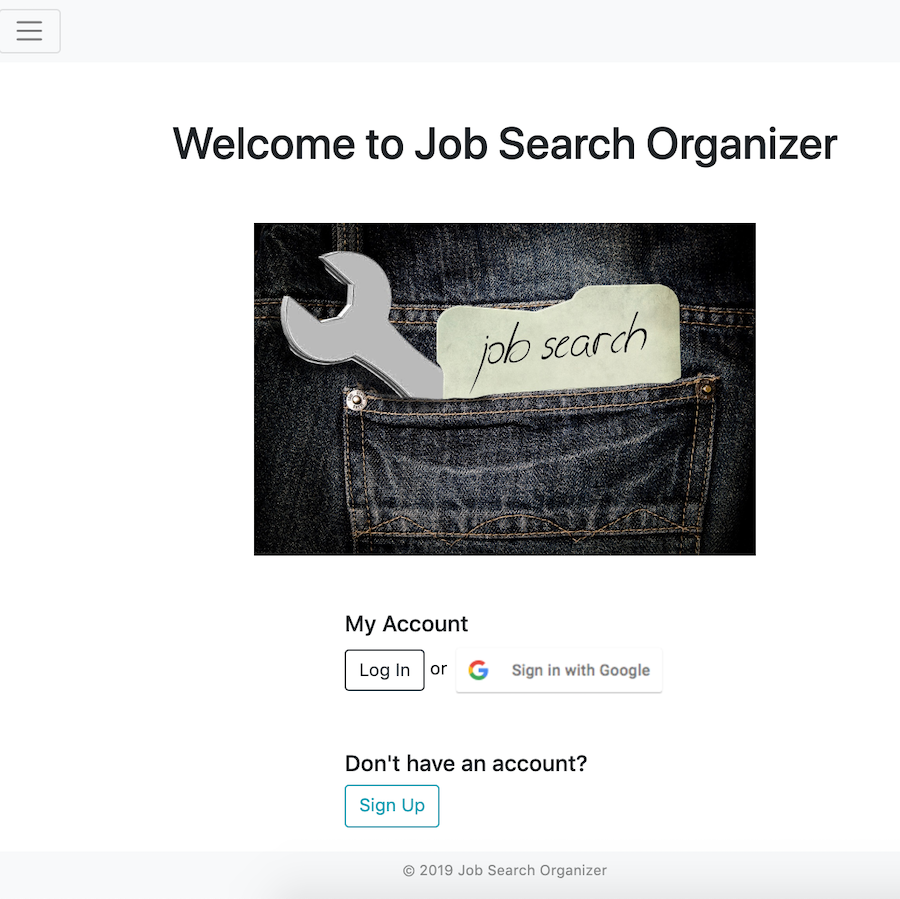Image resolution: width=900 pixels, height=899 pixels.
Task: Choose Sign in with Google
Action: point(559,670)
